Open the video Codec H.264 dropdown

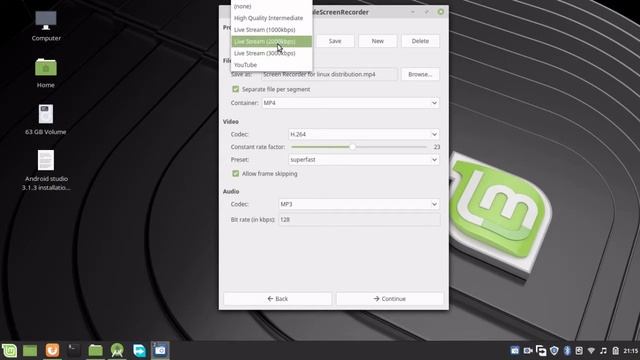coord(364,134)
